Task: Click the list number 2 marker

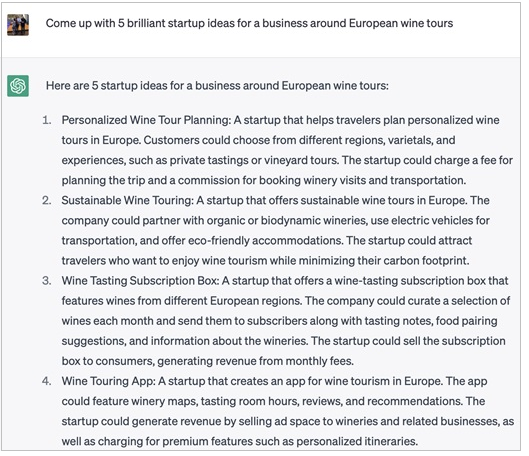Action: (47, 200)
